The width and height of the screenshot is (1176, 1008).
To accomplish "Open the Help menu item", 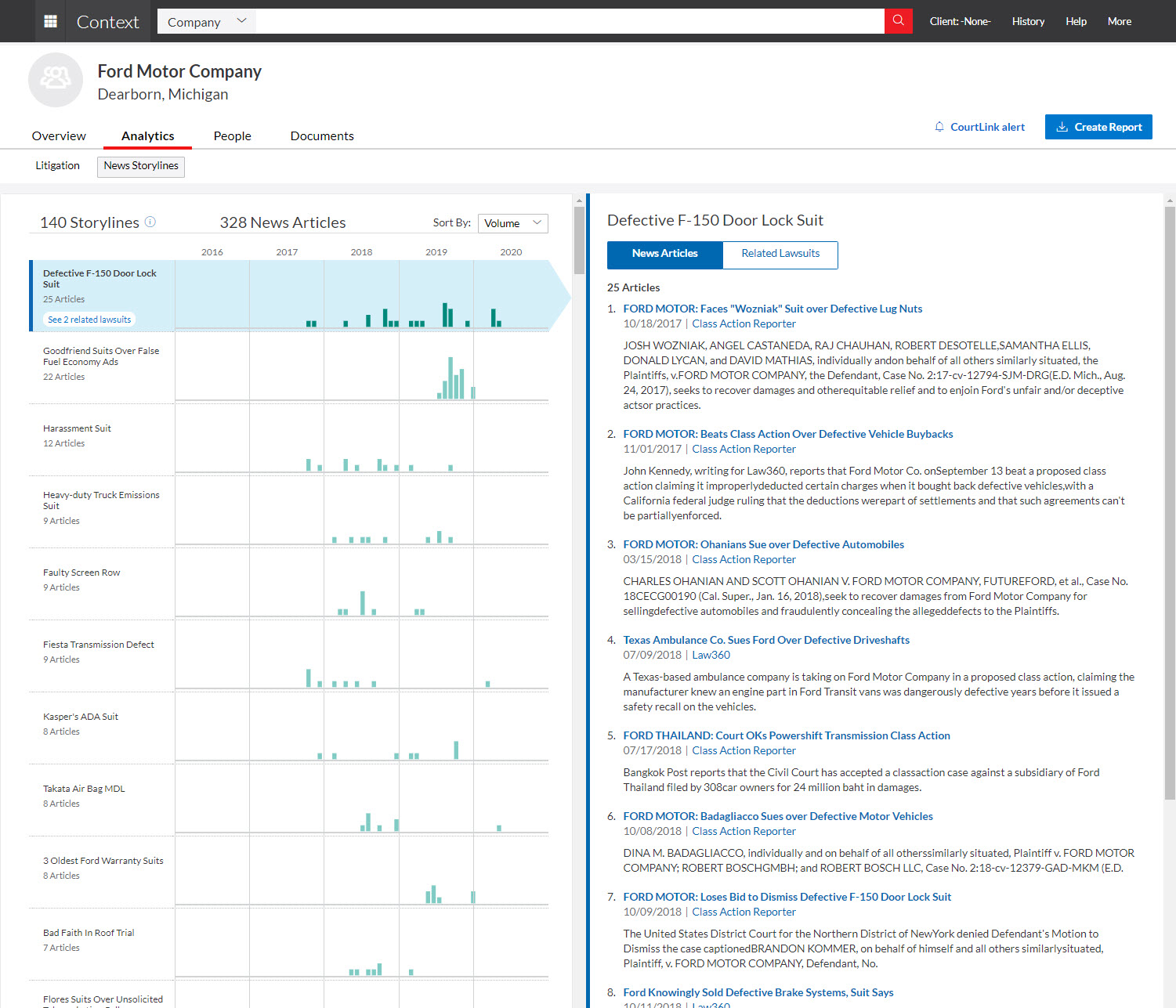I will pyautogui.click(x=1076, y=21).
